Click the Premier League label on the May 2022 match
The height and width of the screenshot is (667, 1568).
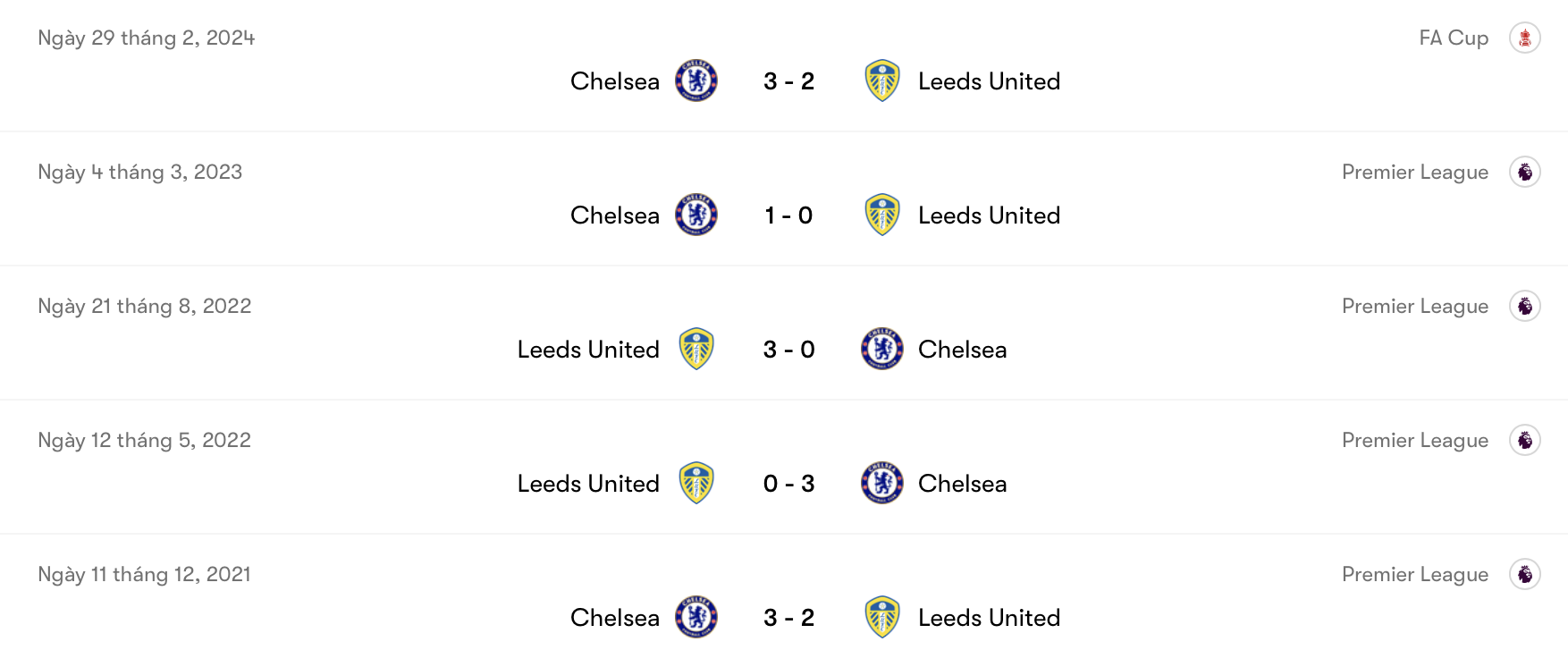coord(1416,440)
